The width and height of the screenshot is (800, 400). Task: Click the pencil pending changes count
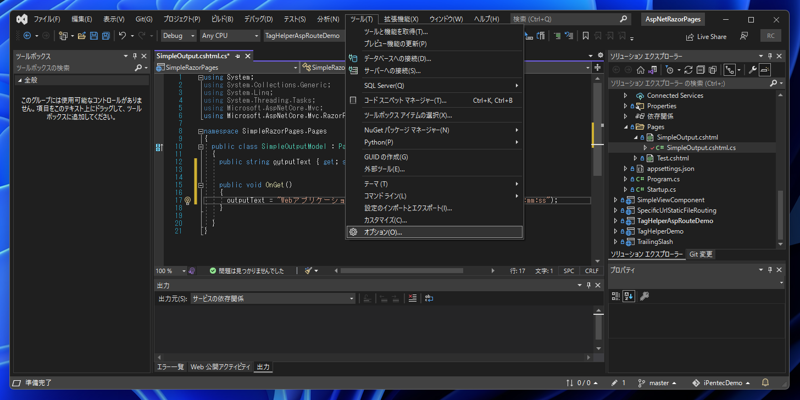(618, 383)
